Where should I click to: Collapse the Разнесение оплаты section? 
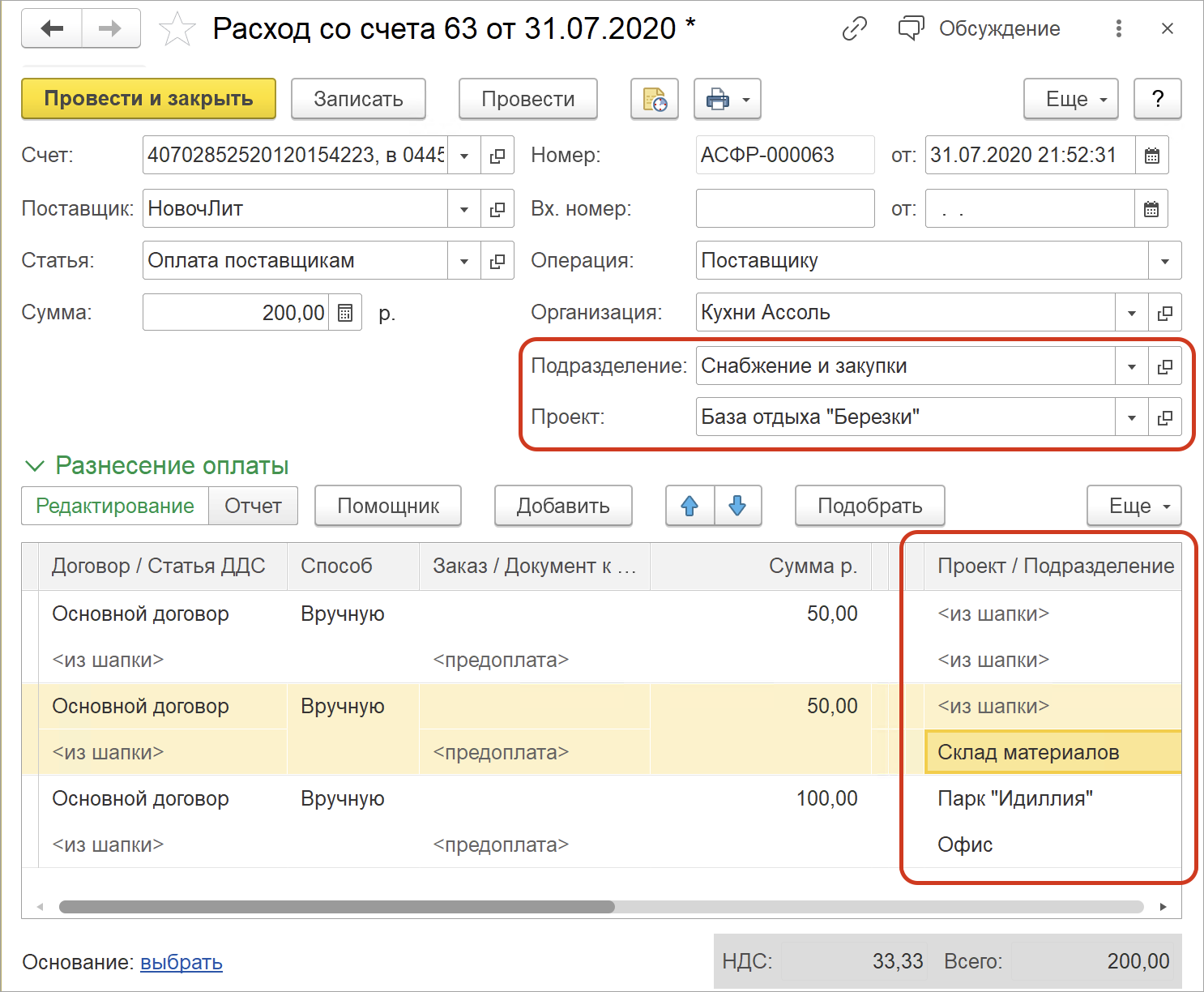(34, 466)
